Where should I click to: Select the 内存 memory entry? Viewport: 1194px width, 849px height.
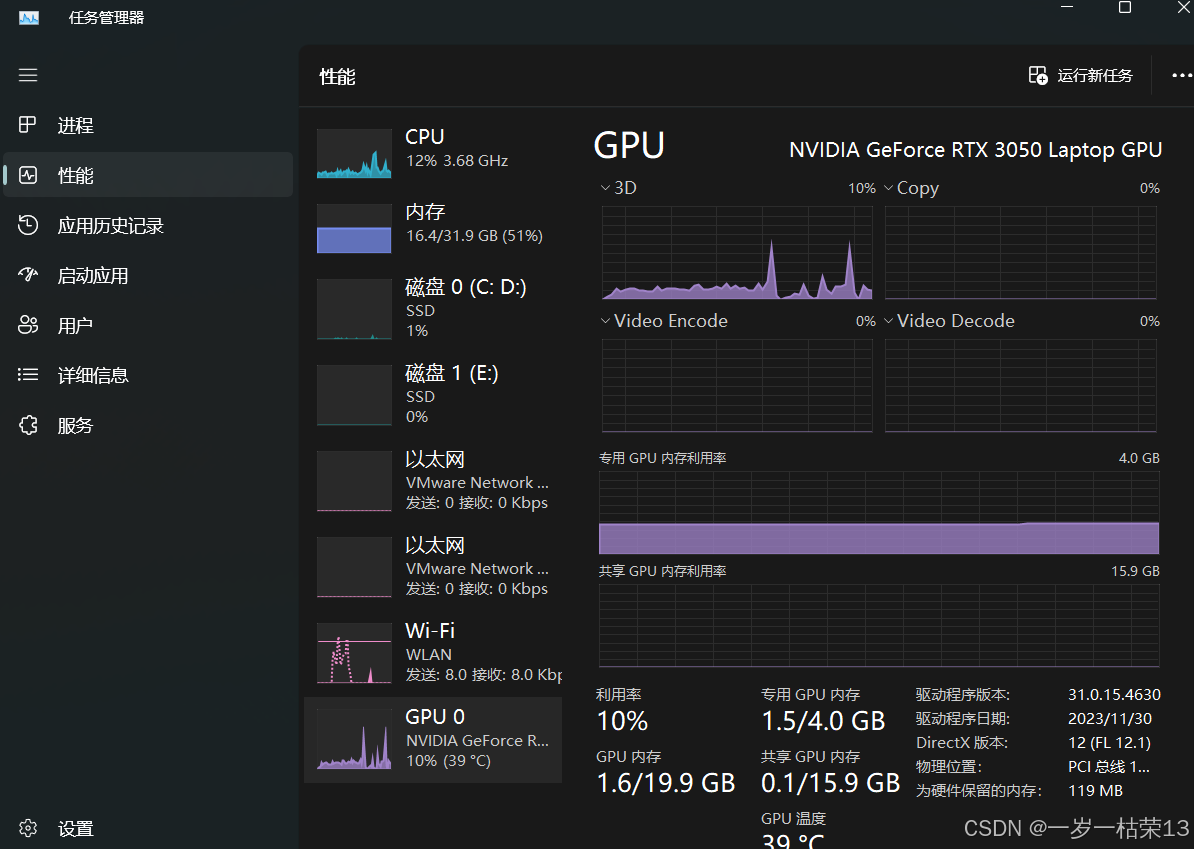pyautogui.click(x=433, y=228)
